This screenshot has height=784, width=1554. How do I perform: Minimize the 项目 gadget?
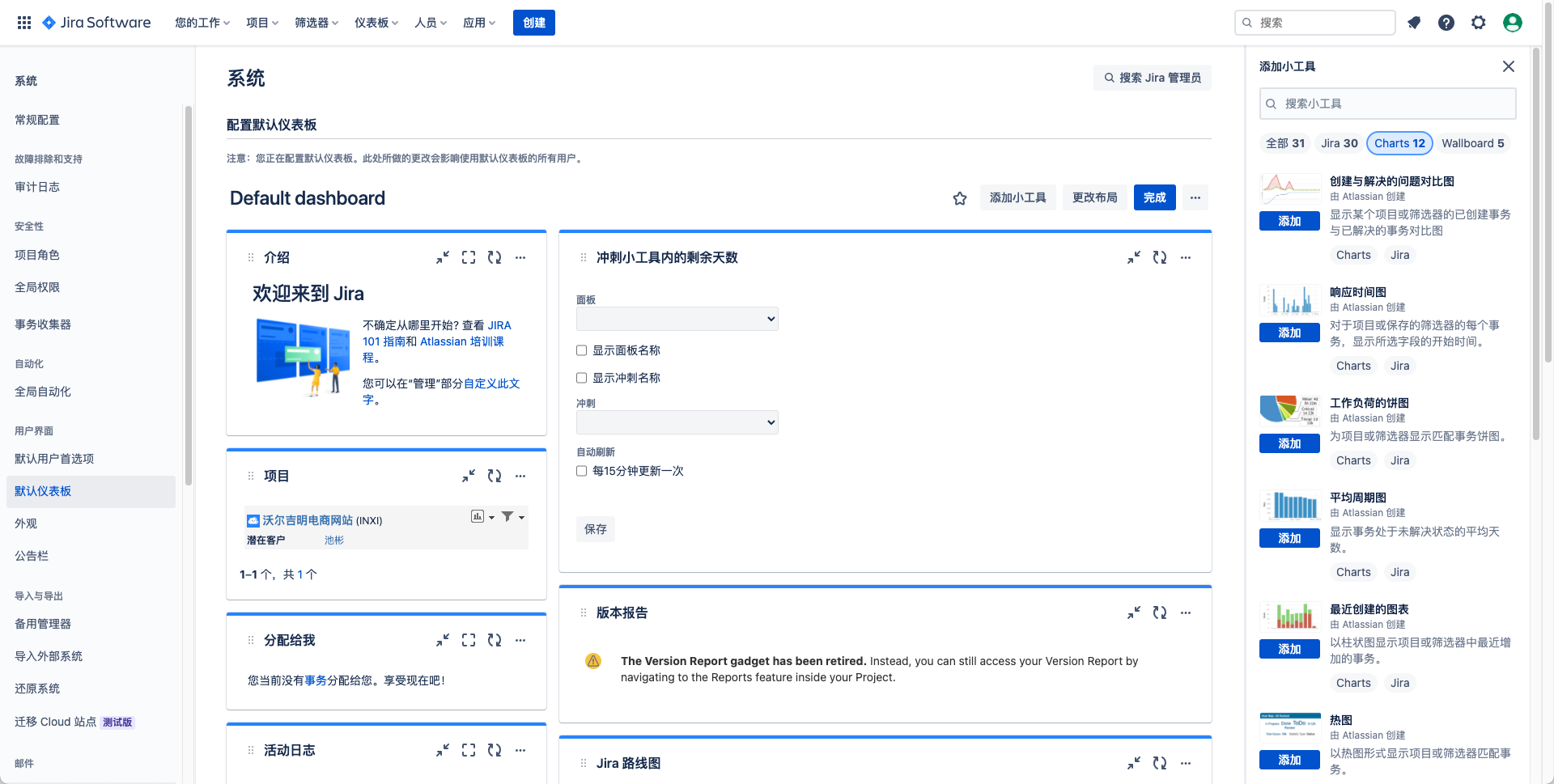click(x=469, y=476)
